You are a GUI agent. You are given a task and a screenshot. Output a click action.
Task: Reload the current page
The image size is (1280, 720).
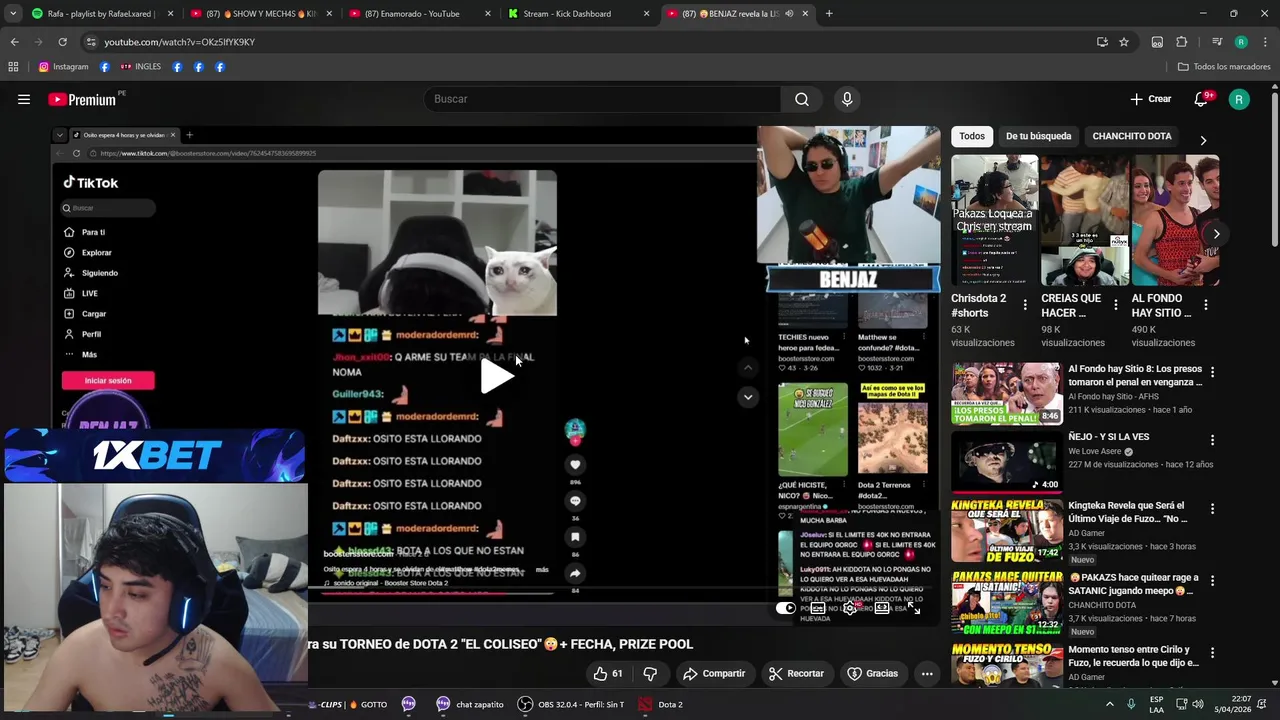click(x=62, y=42)
